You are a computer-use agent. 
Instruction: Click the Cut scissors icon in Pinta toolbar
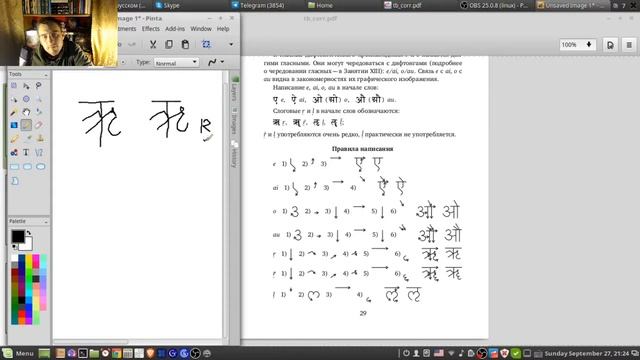click(x=153, y=44)
